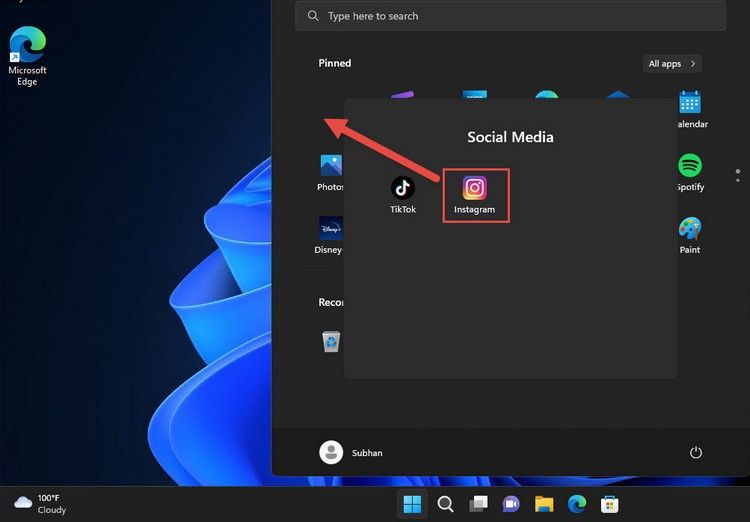
Task: Open the power options menu
Action: point(696,453)
